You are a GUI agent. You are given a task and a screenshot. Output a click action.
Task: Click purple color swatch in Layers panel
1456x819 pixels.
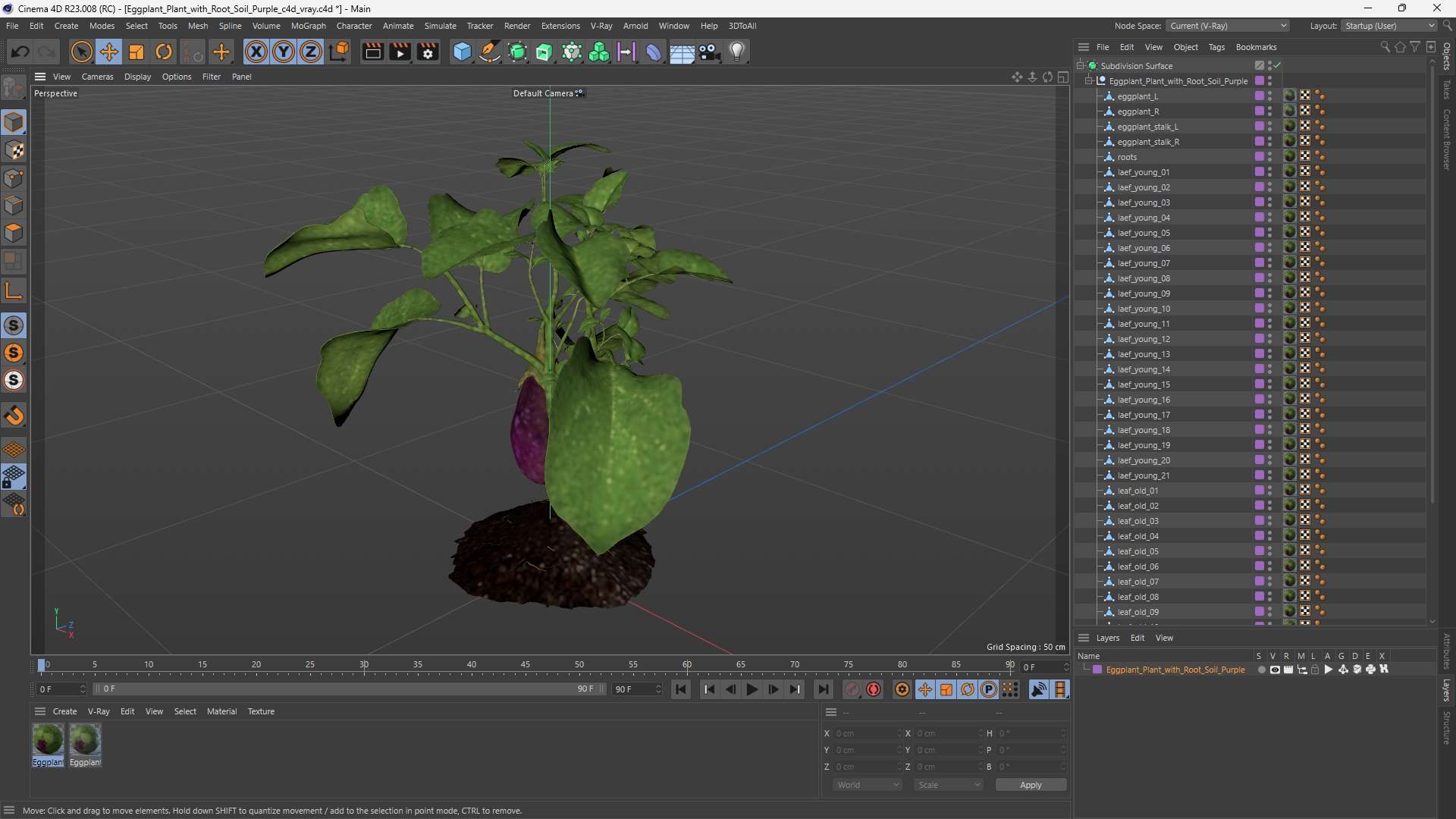[1097, 670]
